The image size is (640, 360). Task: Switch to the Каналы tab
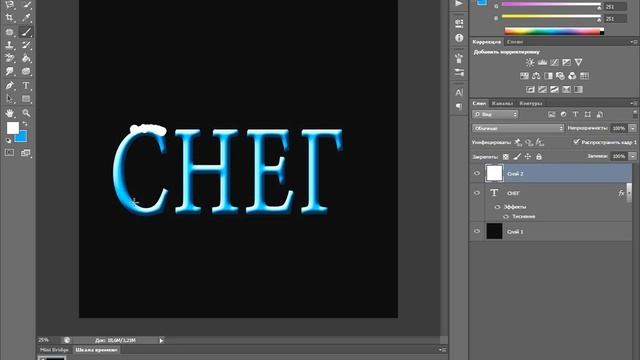[502, 104]
